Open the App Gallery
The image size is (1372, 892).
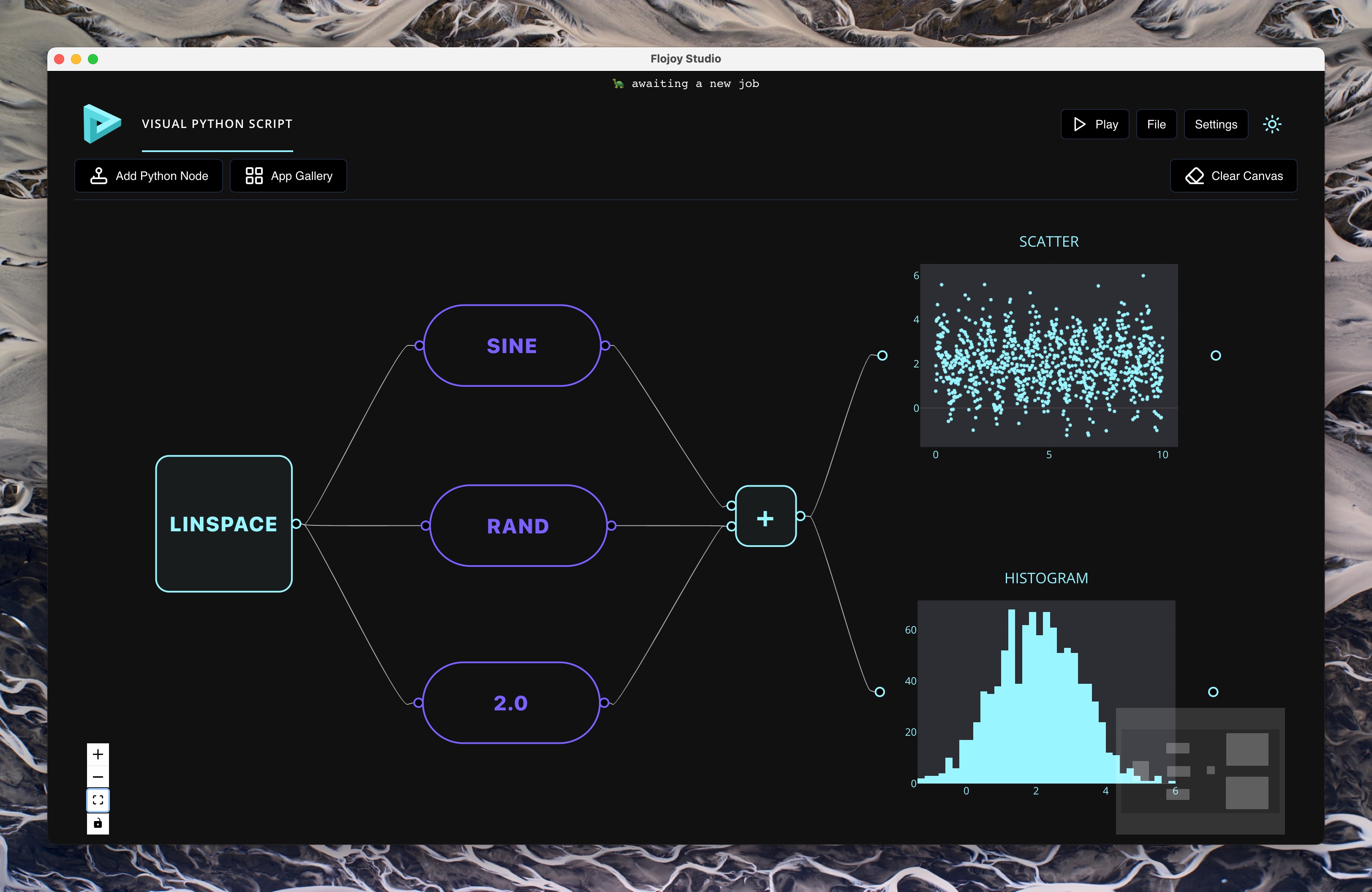(288, 176)
